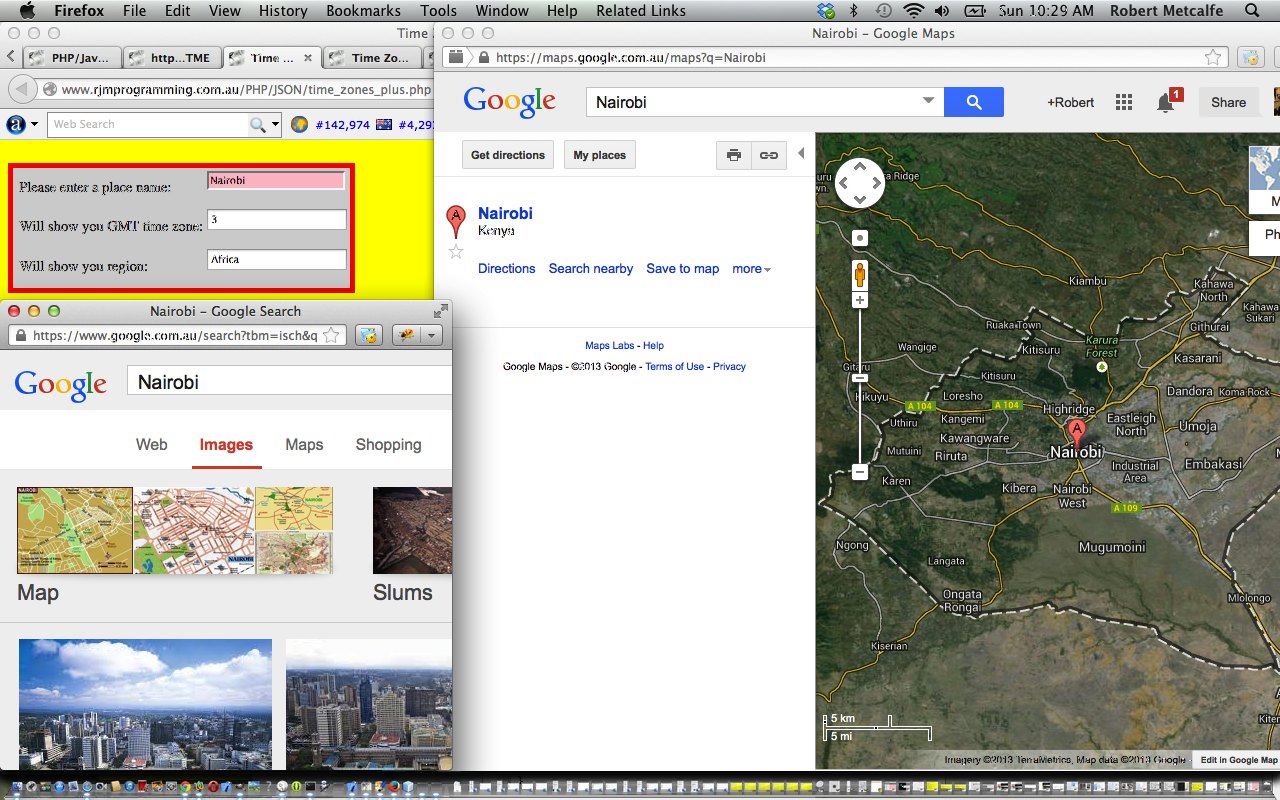
Task: Click the Directions link
Action: point(507,269)
